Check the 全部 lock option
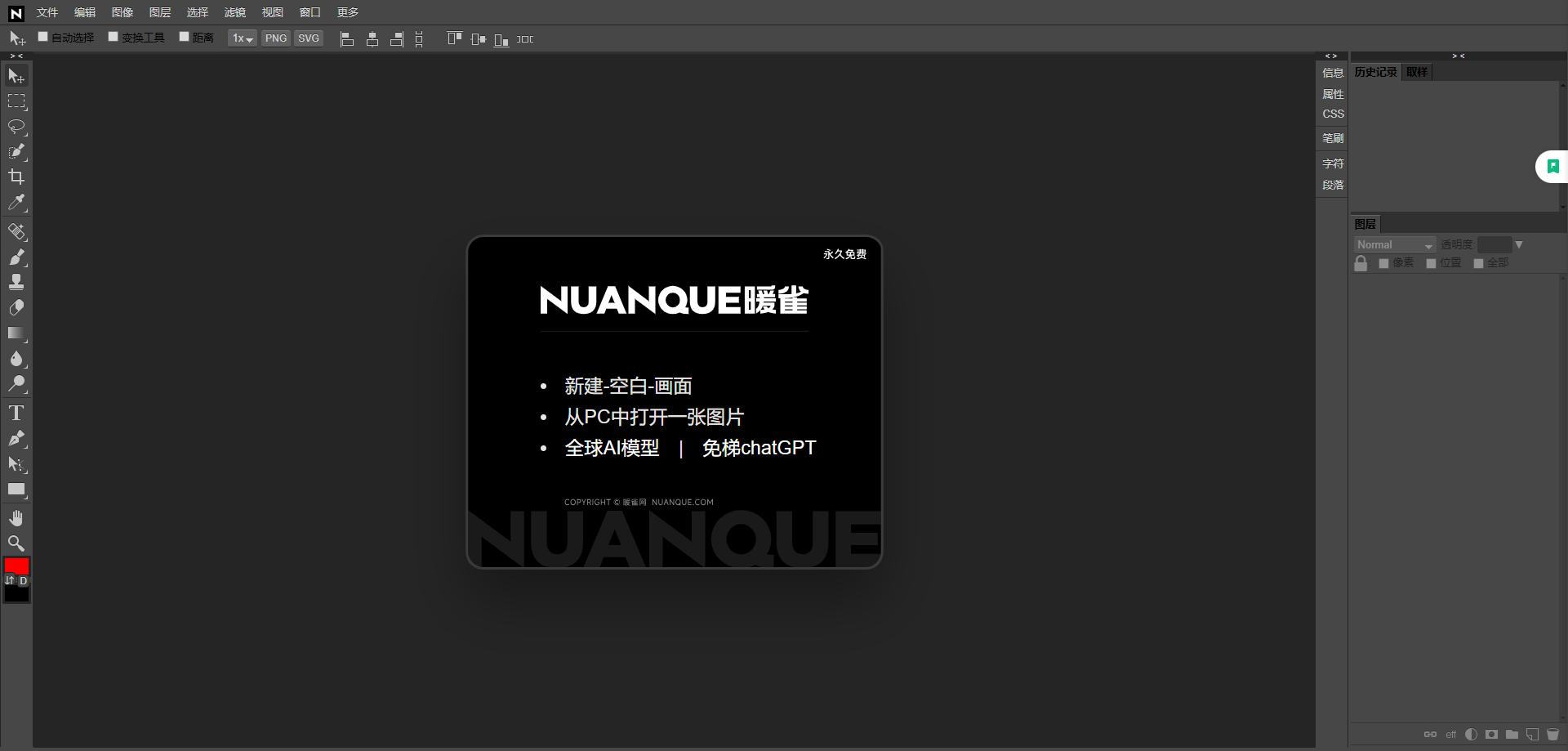The height and width of the screenshot is (751, 1568). (x=1479, y=263)
